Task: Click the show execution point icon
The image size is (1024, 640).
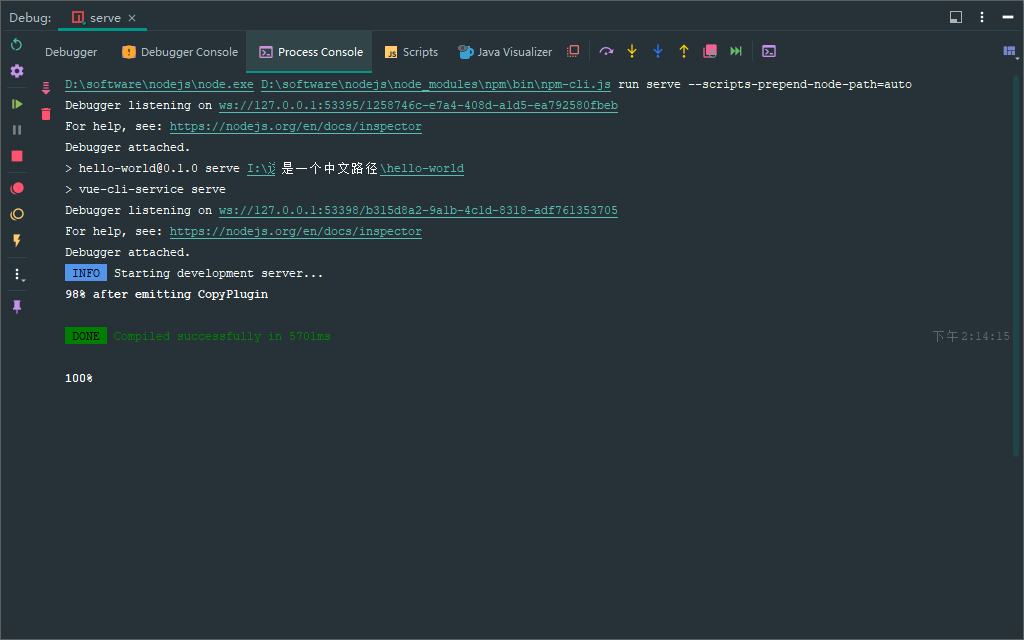Action: click(x=573, y=52)
